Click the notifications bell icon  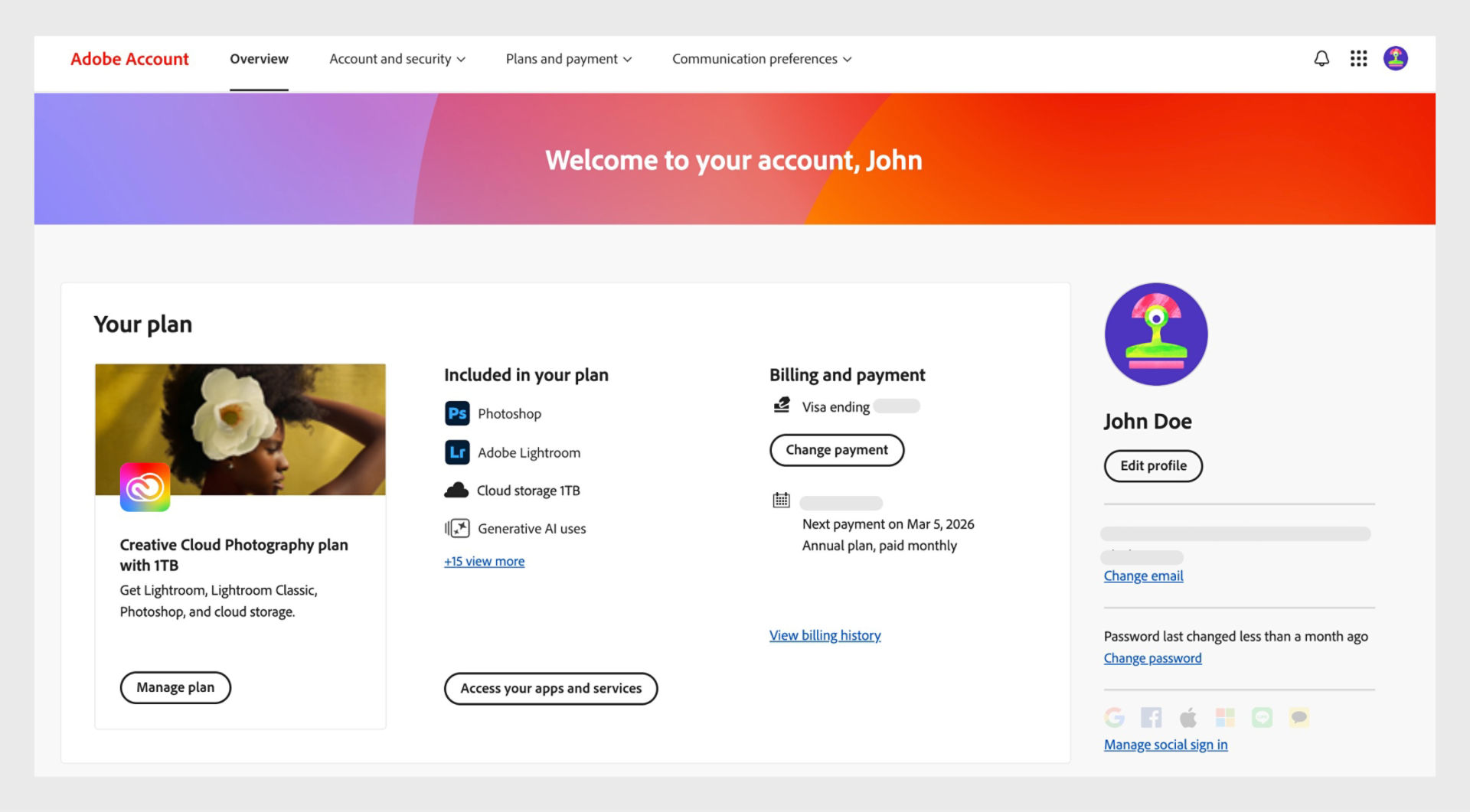pyautogui.click(x=1321, y=59)
